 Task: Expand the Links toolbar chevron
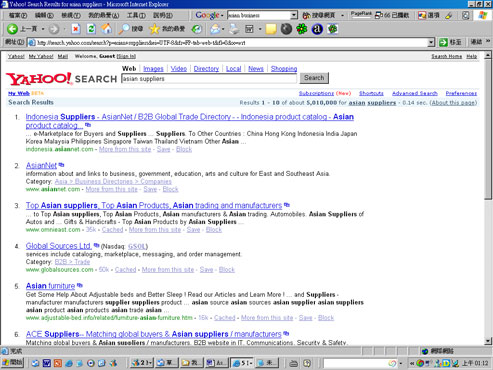click(x=488, y=41)
